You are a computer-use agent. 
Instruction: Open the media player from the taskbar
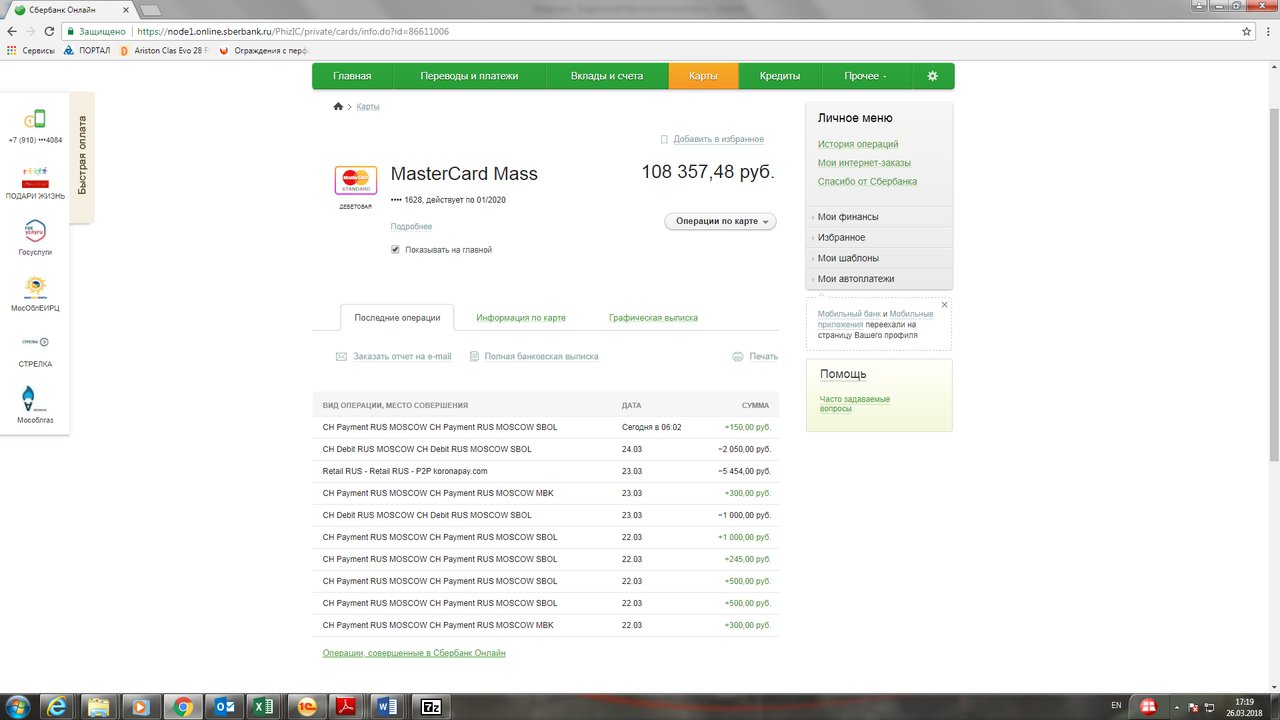click(141, 706)
